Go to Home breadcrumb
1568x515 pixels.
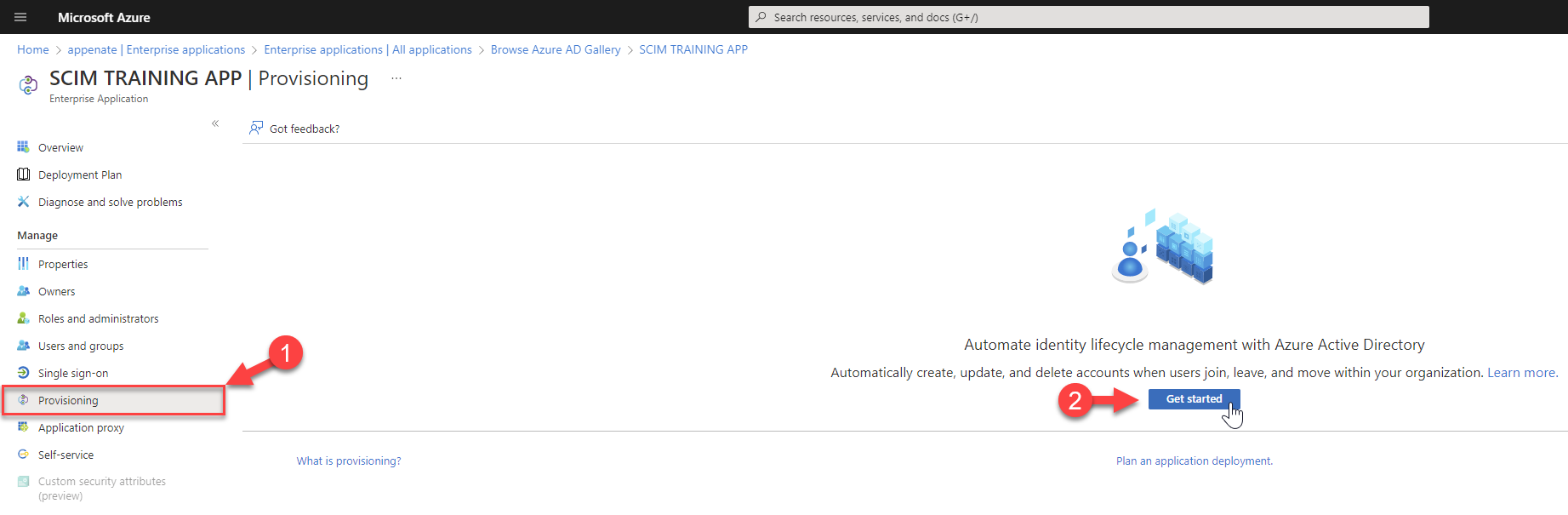pos(33,49)
